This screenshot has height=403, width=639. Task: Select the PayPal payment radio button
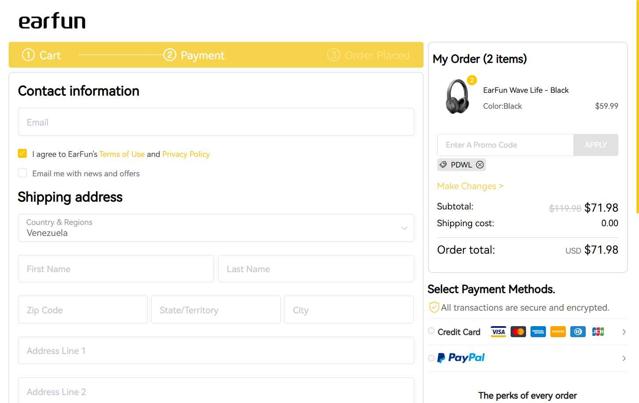431,358
